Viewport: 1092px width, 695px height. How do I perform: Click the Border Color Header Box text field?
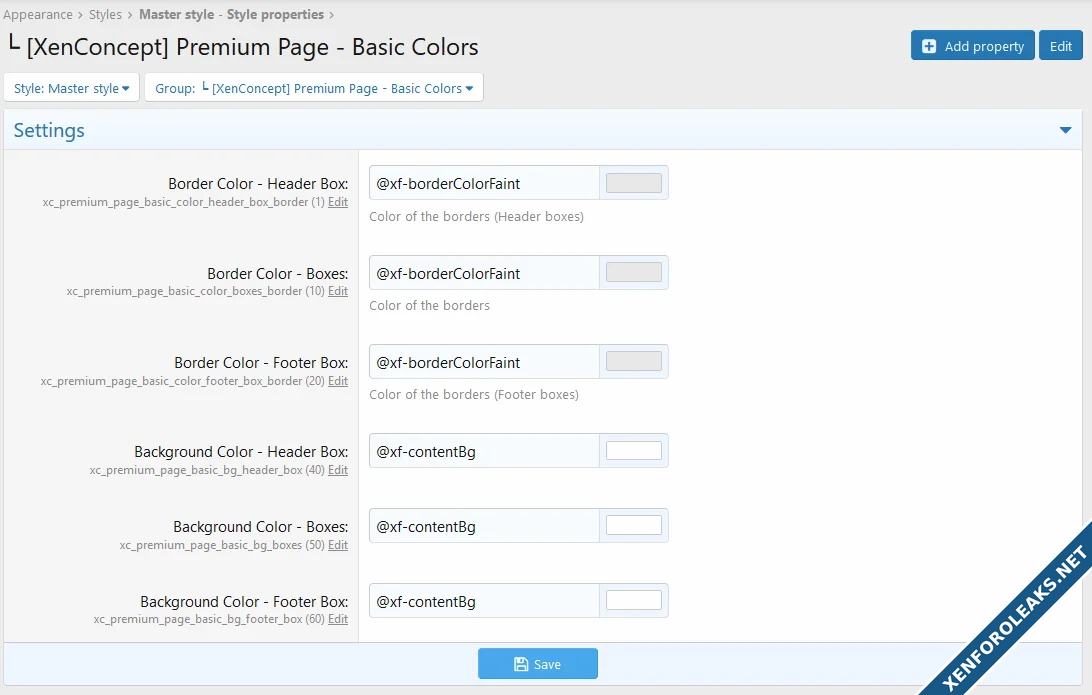tap(484, 183)
